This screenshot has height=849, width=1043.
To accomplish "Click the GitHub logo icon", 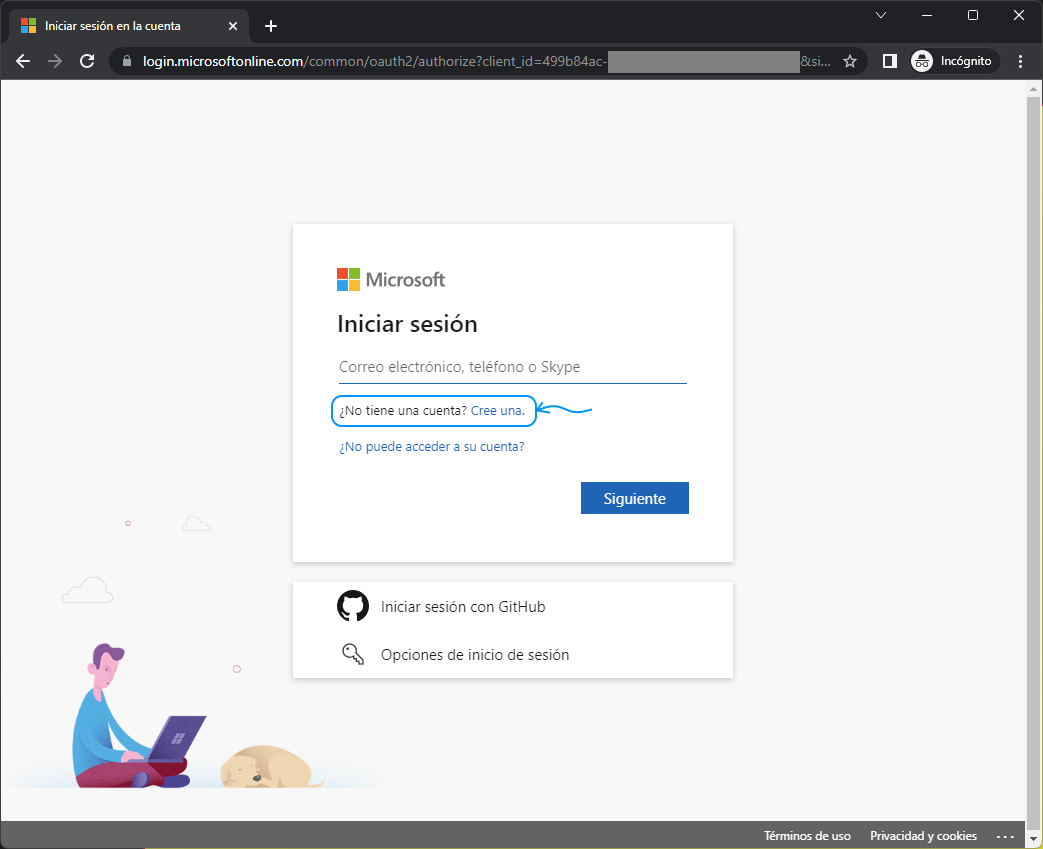I will click(353, 606).
